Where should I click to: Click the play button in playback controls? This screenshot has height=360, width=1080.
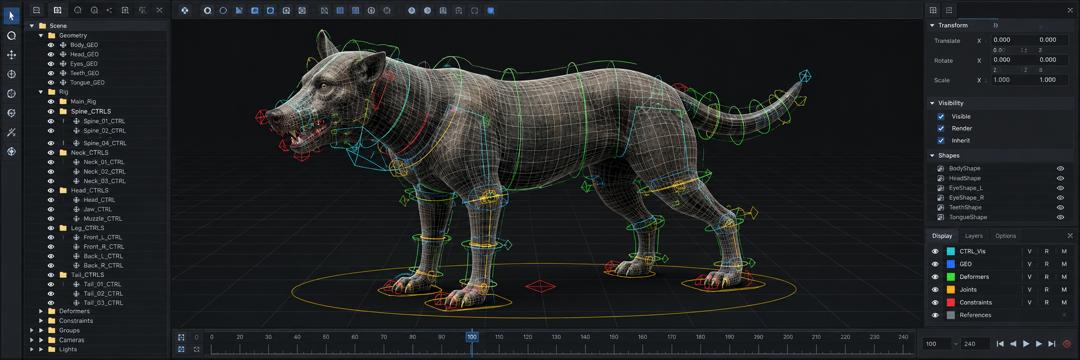point(1026,343)
